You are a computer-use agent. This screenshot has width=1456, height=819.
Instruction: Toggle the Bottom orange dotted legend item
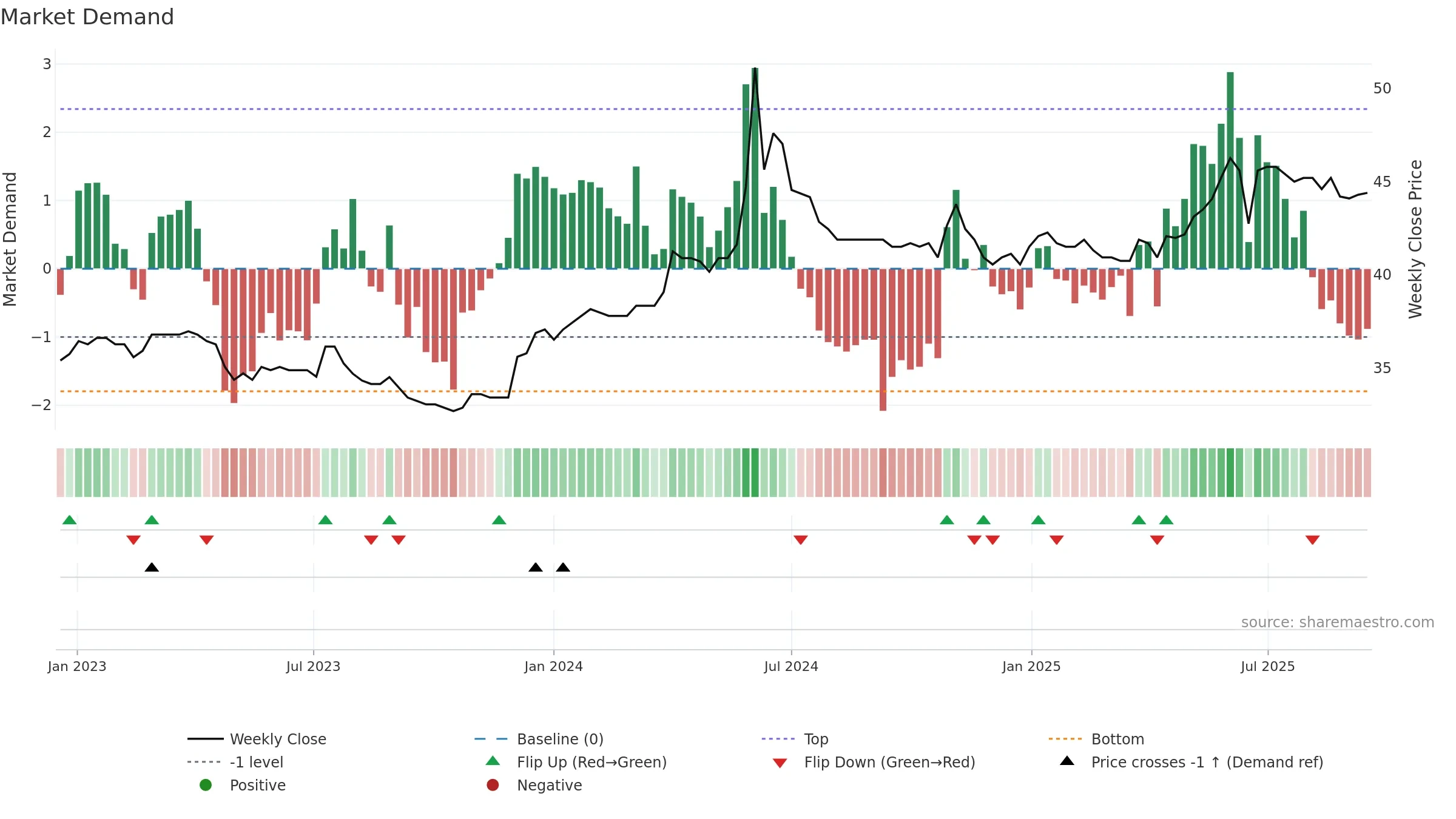(x=1096, y=739)
